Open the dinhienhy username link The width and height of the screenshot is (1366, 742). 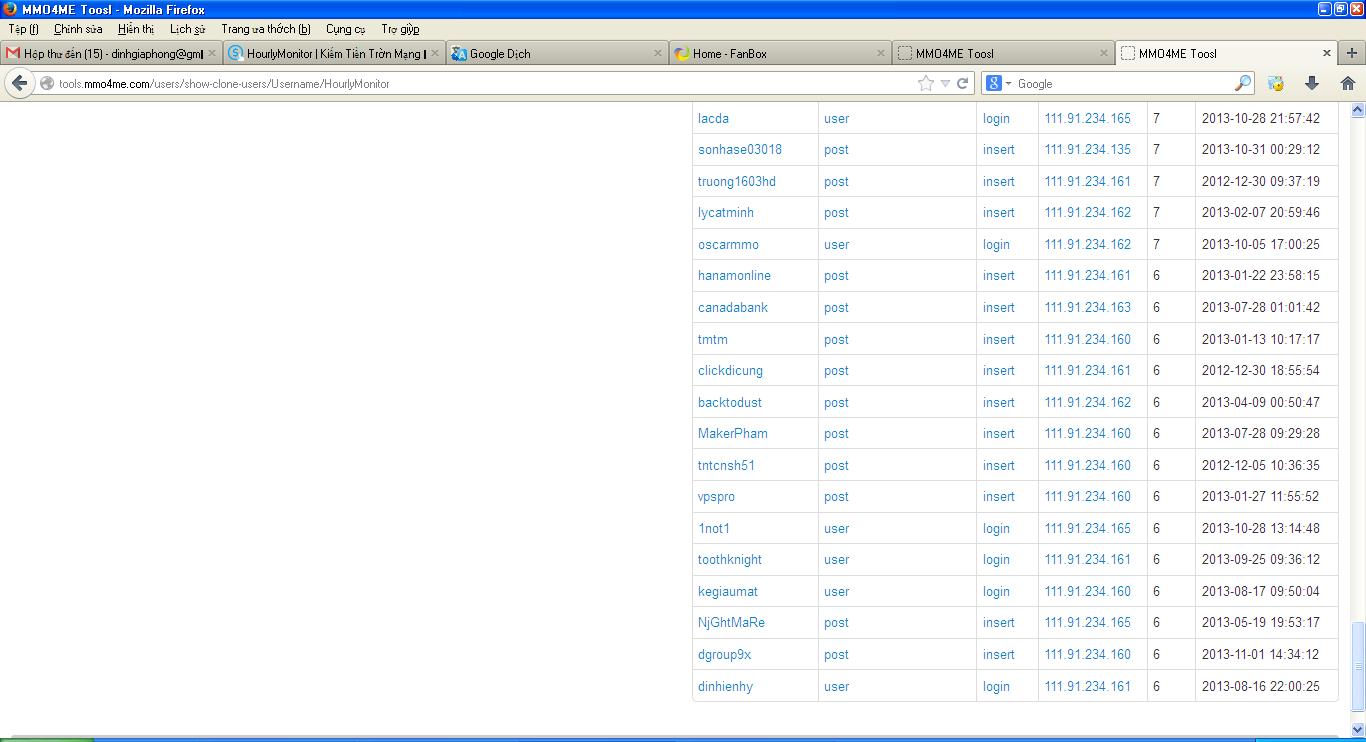click(725, 686)
